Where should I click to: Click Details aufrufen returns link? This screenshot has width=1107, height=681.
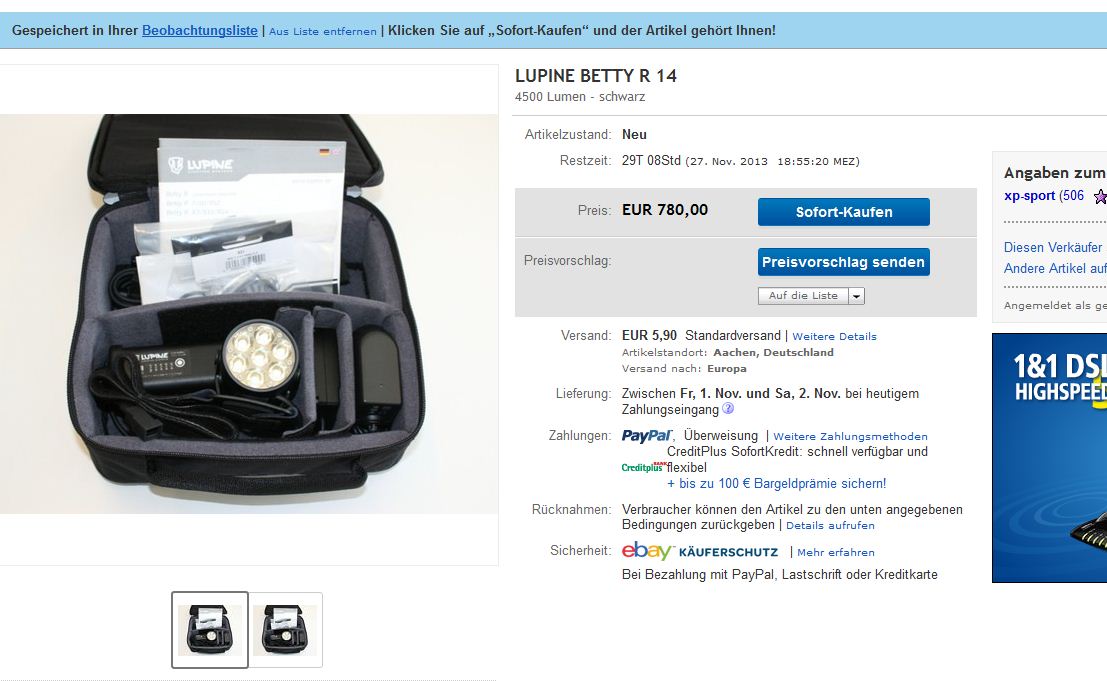(830, 526)
